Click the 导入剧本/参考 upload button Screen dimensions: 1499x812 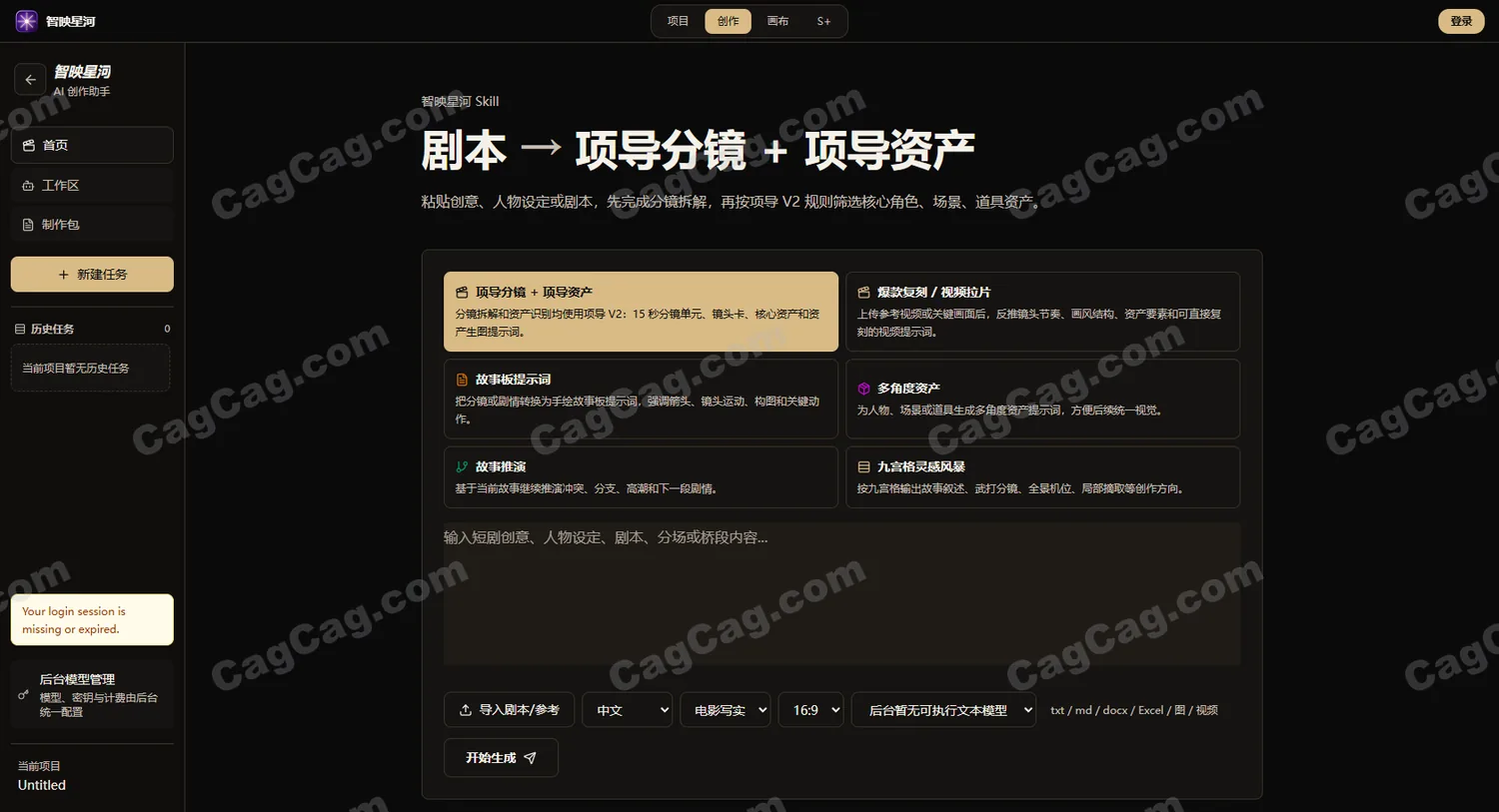point(509,710)
